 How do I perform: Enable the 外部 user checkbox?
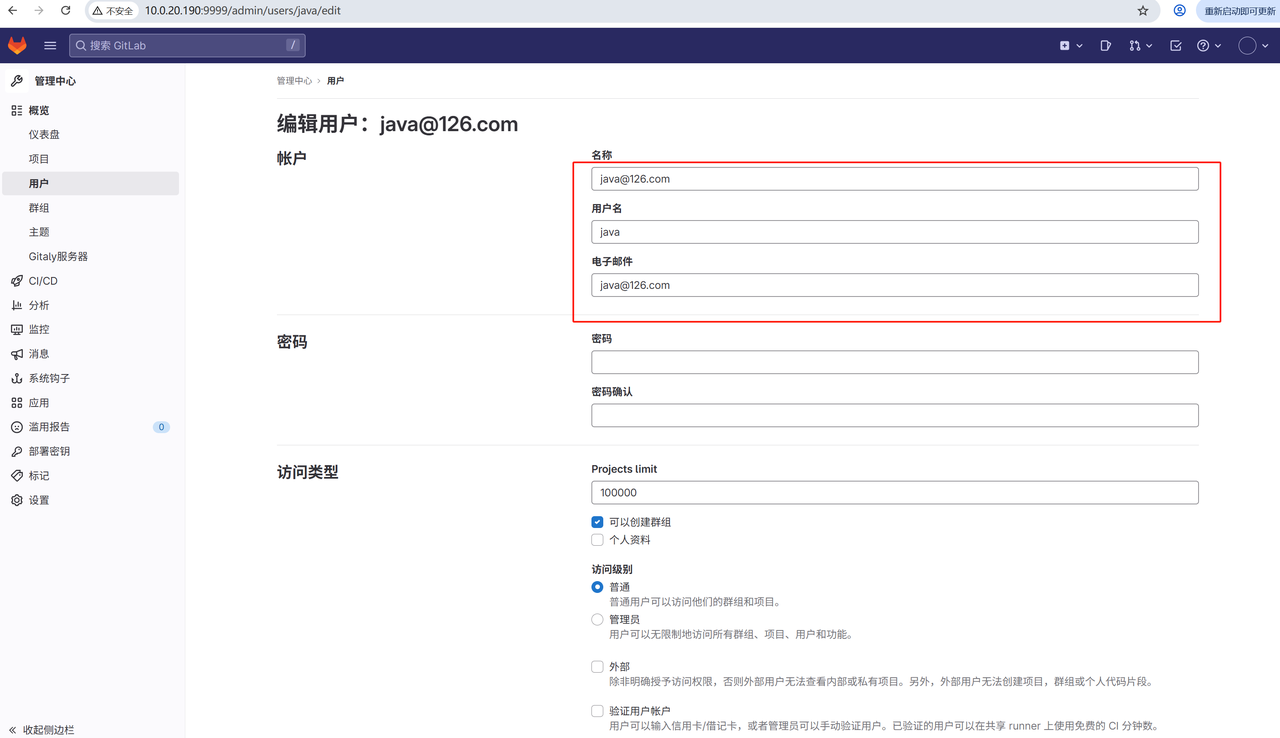[597, 667]
